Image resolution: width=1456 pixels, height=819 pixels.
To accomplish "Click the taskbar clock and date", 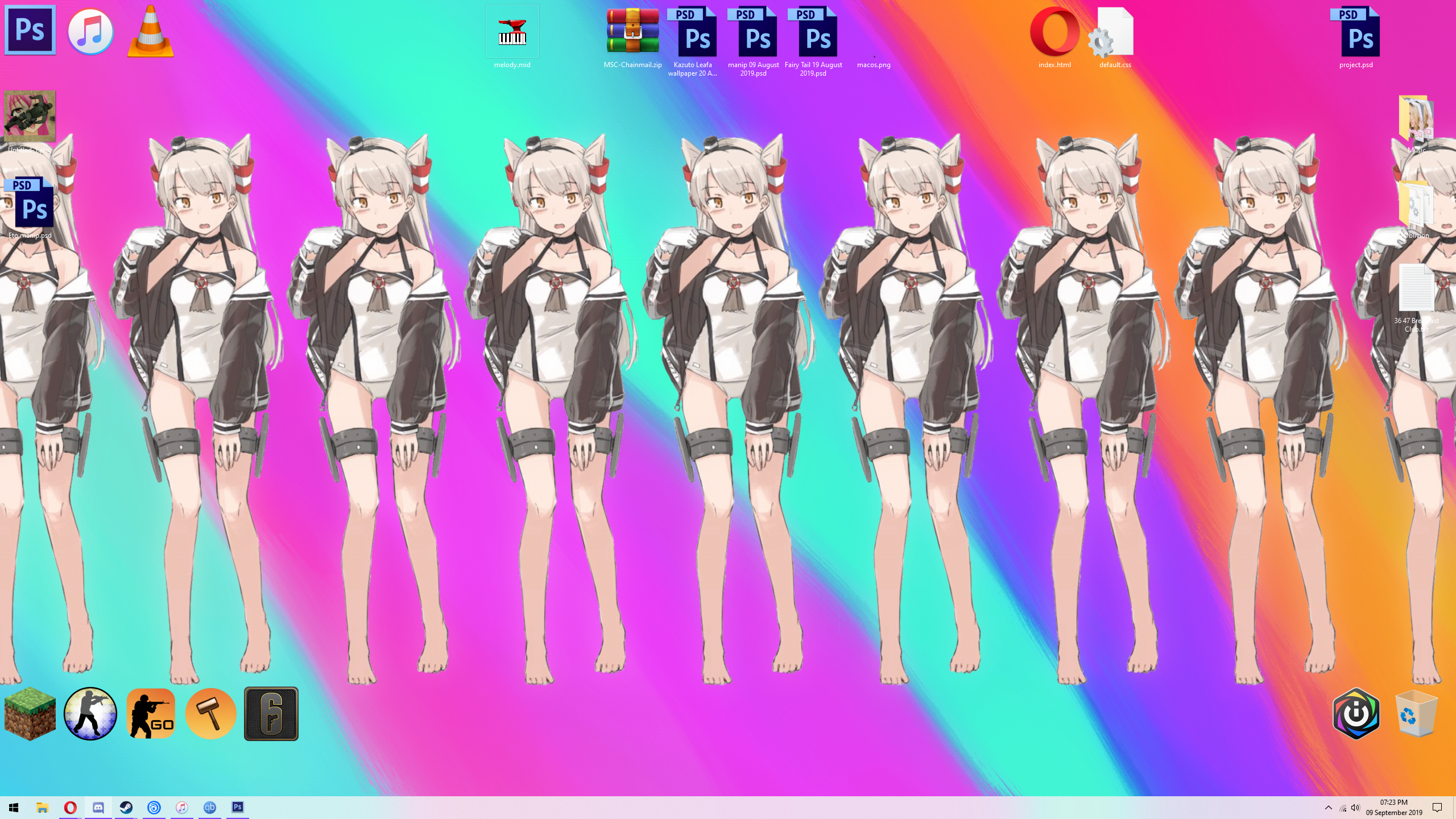I will (x=1393, y=808).
